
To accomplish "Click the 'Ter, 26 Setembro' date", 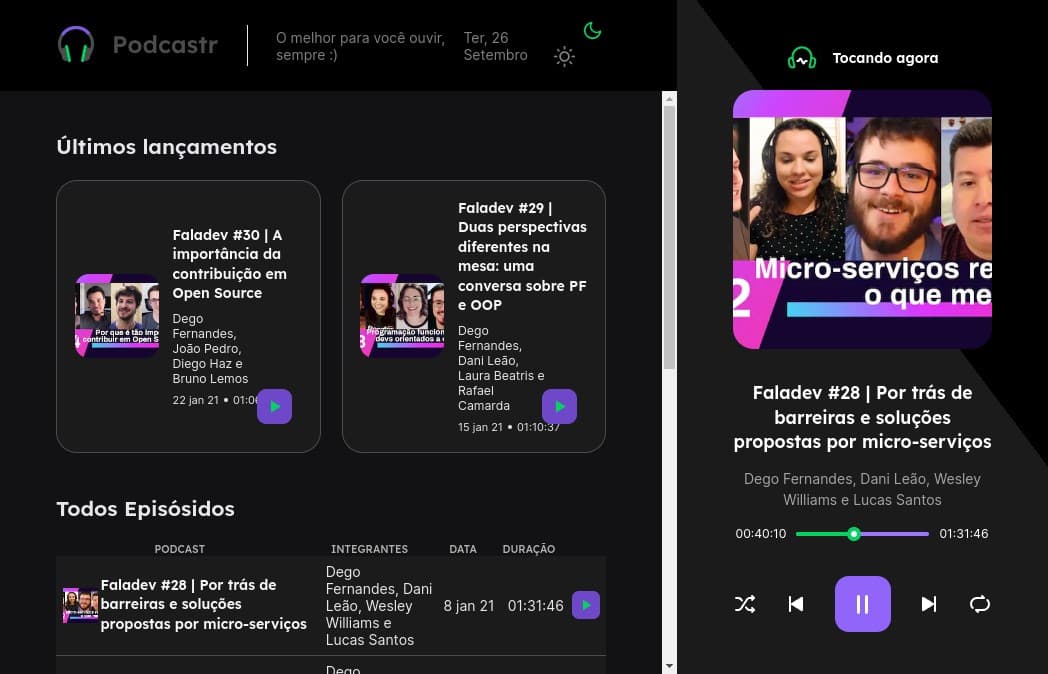I will pyautogui.click(x=495, y=46).
